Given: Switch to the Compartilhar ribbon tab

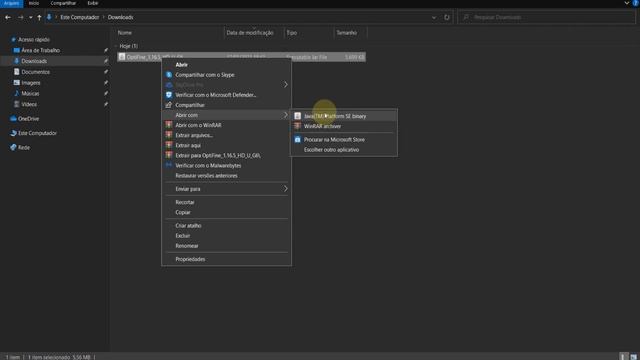Looking at the screenshot, I should click(63, 3).
